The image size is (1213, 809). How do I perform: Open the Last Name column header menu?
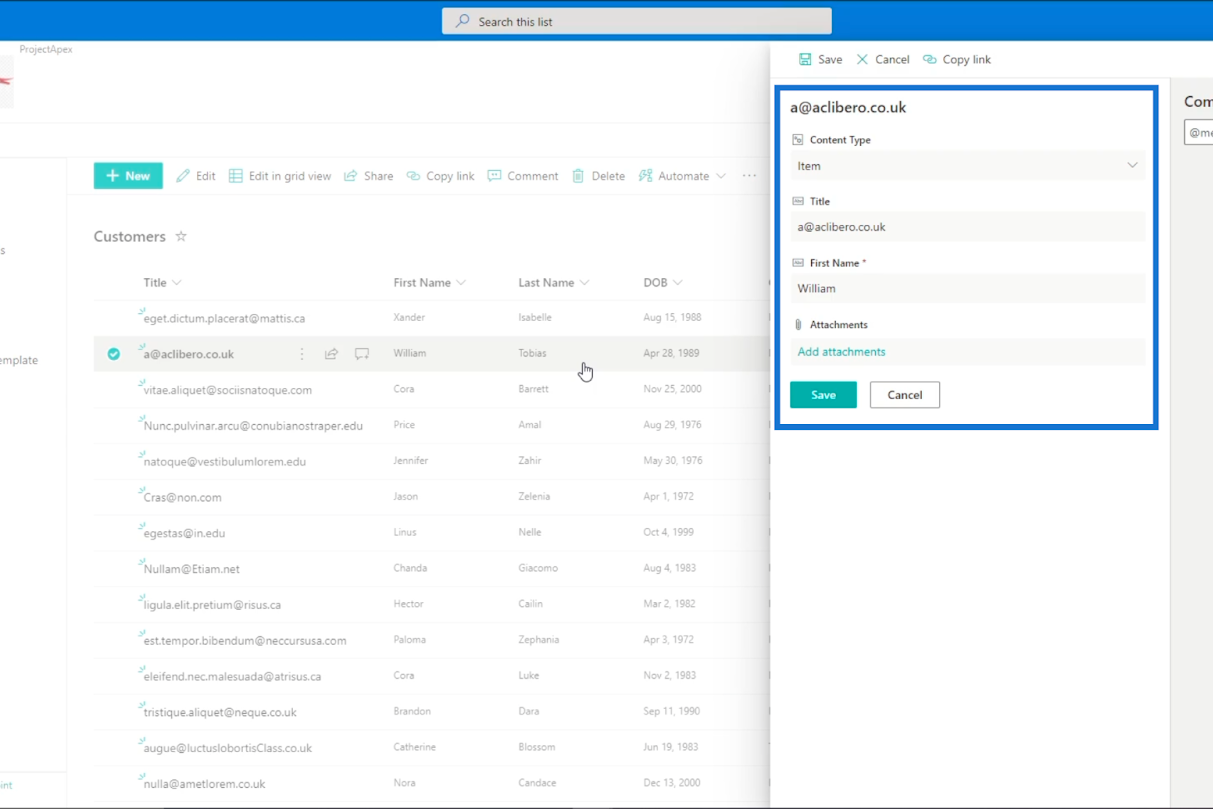554,283
